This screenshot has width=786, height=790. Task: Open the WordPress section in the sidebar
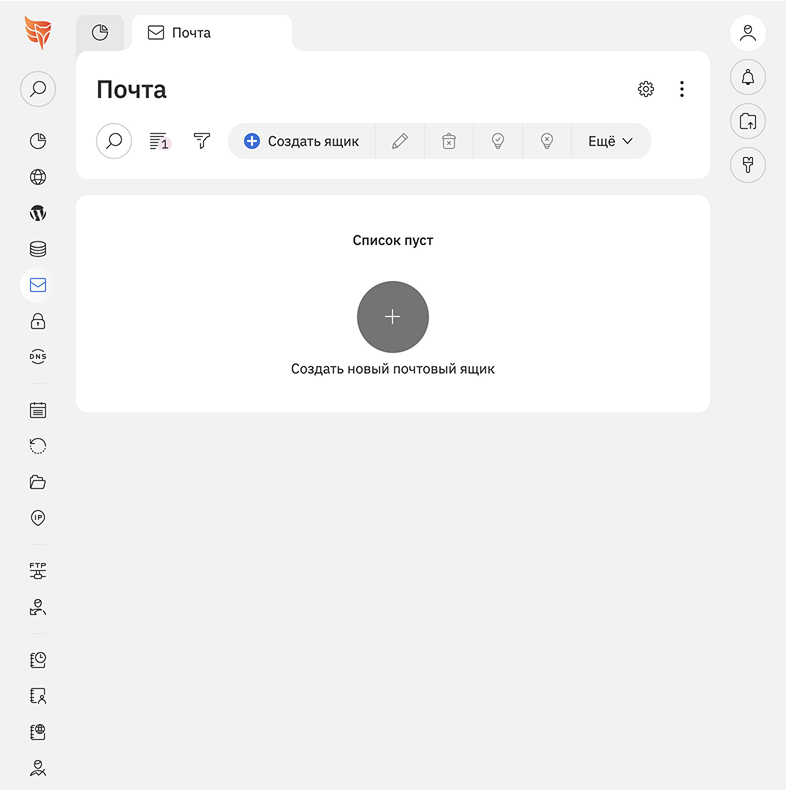coord(38,213)
